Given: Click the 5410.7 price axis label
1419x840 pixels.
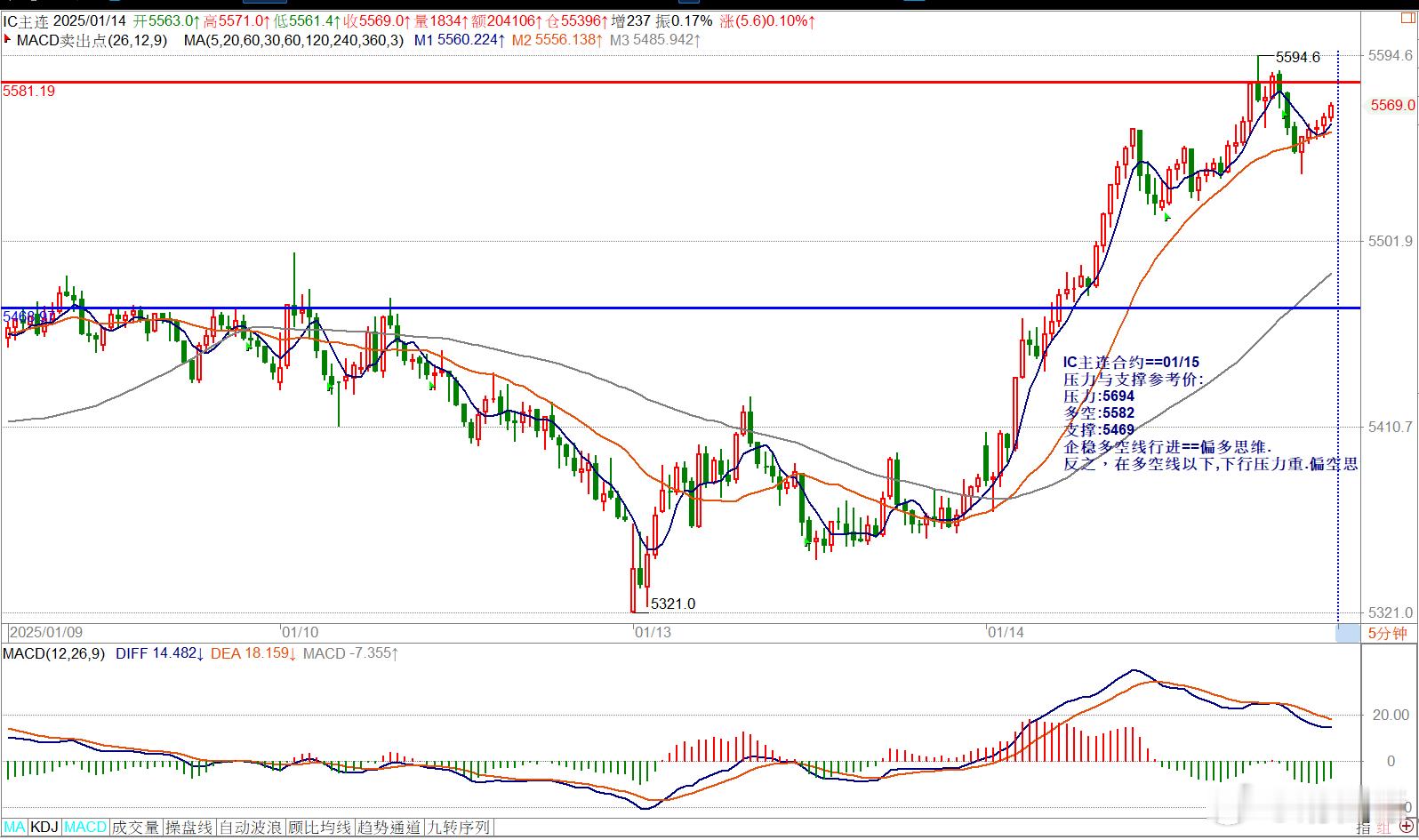Looking at the screenshot, I should tap(1391, 427).
